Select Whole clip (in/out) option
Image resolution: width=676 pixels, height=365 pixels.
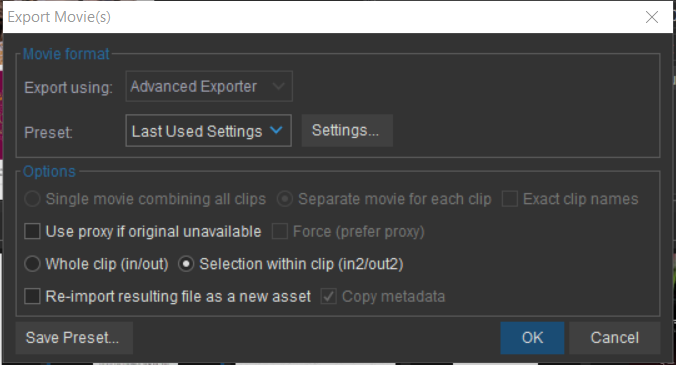tap(32, 264)
